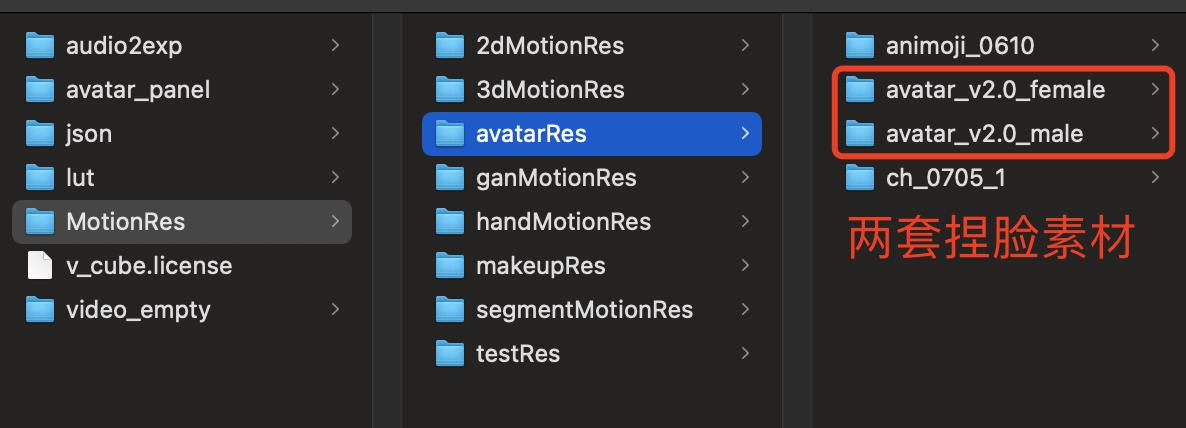Click the v_cube.license file icon
This screenshot has height=428, width=1186.
(39, 265)
